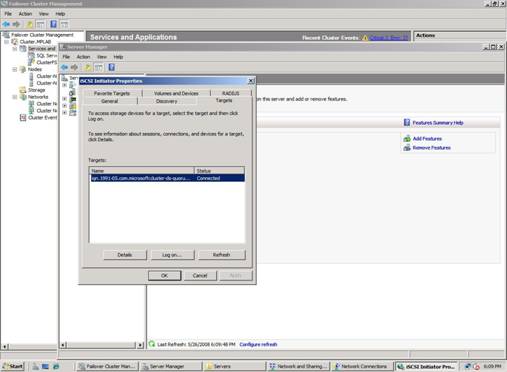This screenshot has width=507, height=372.
Task: Select SQL Server item in cluster tree
Action: click(x=46, y=56)
